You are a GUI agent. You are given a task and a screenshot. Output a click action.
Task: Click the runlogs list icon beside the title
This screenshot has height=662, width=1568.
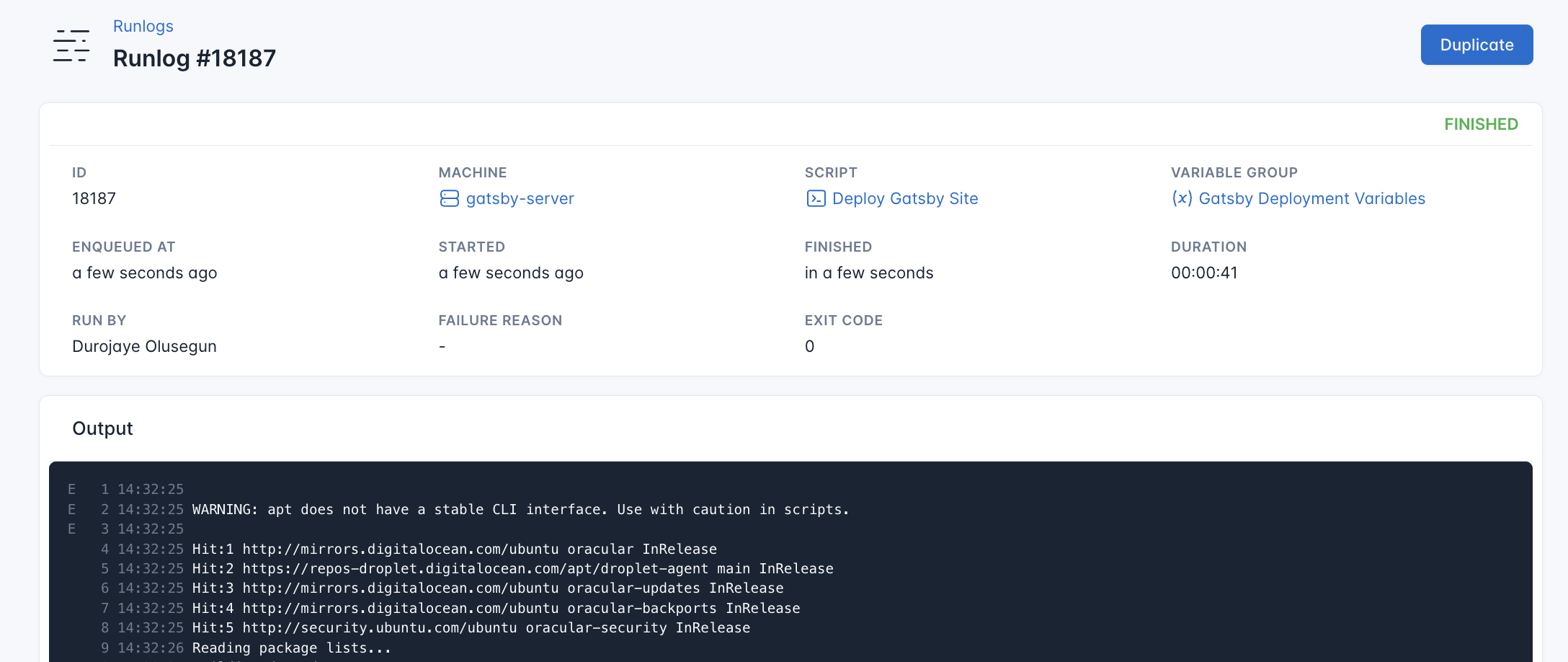pos(71,45)
